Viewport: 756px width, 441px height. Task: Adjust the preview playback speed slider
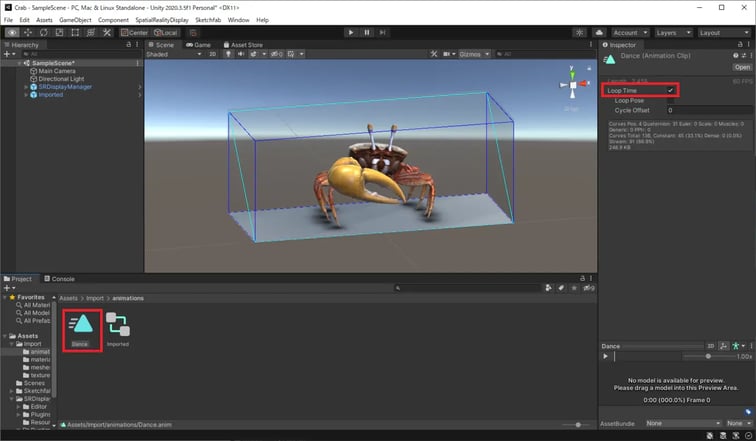pos(710,356)
